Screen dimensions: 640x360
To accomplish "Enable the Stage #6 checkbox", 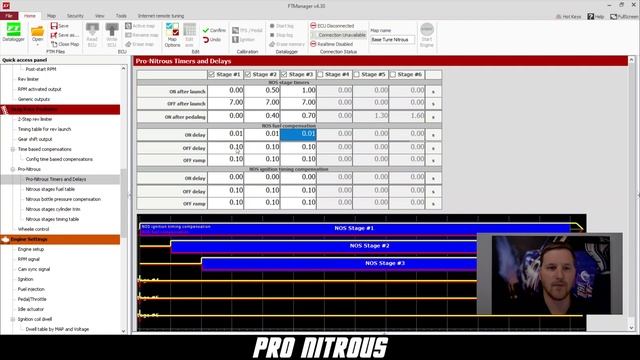I will (x=393, y=74).
